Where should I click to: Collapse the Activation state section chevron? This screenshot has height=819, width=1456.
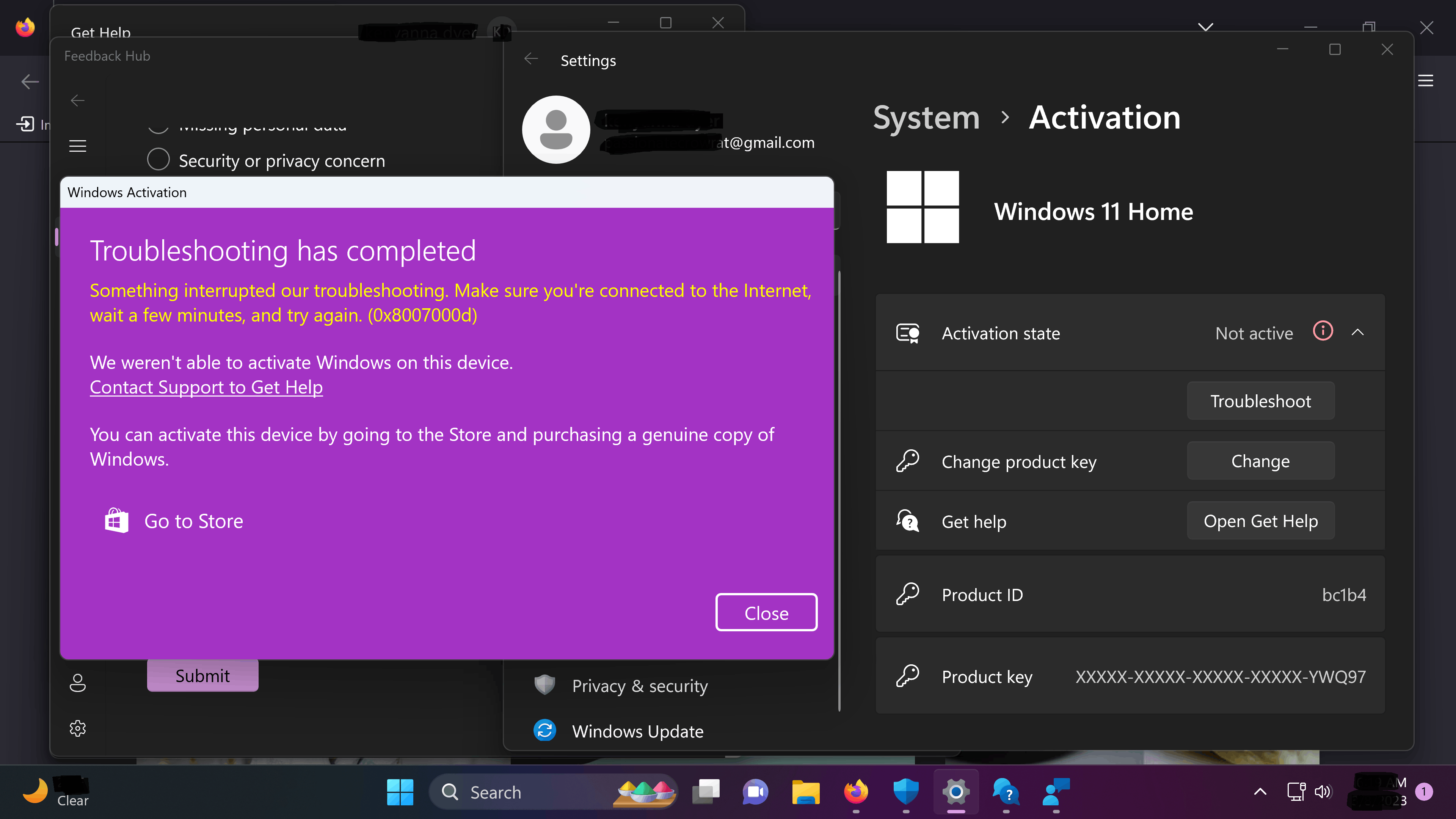(1358, 333)
